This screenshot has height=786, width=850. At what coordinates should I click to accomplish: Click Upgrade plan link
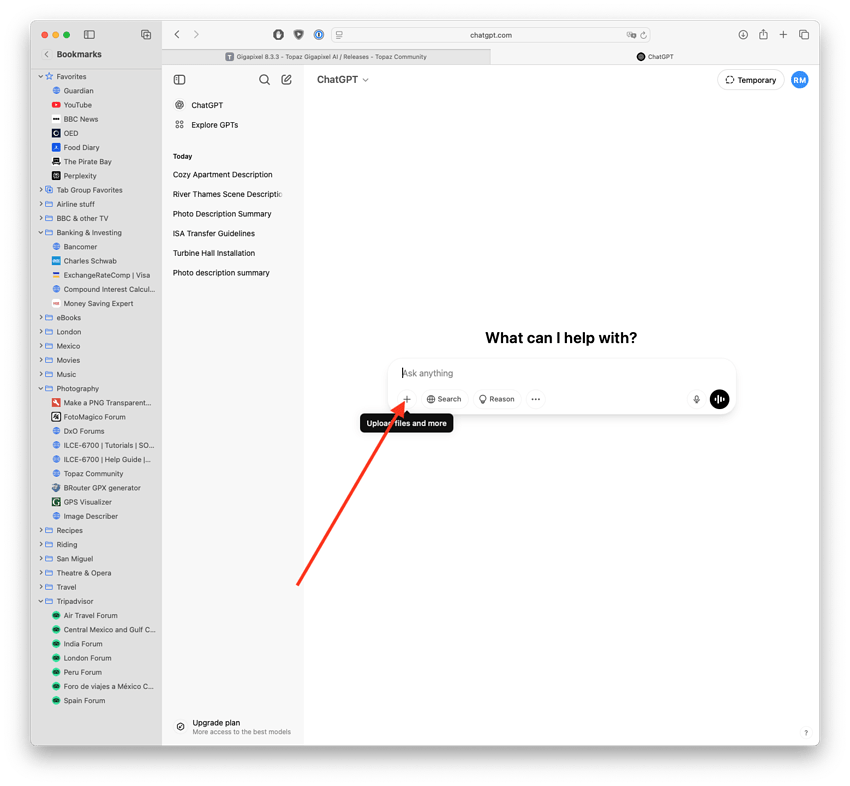216,723
